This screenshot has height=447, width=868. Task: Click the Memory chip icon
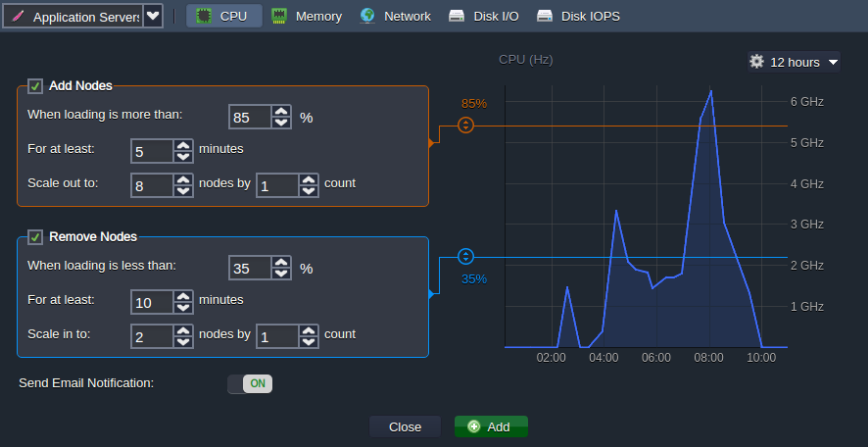click(x=280, y=16)
